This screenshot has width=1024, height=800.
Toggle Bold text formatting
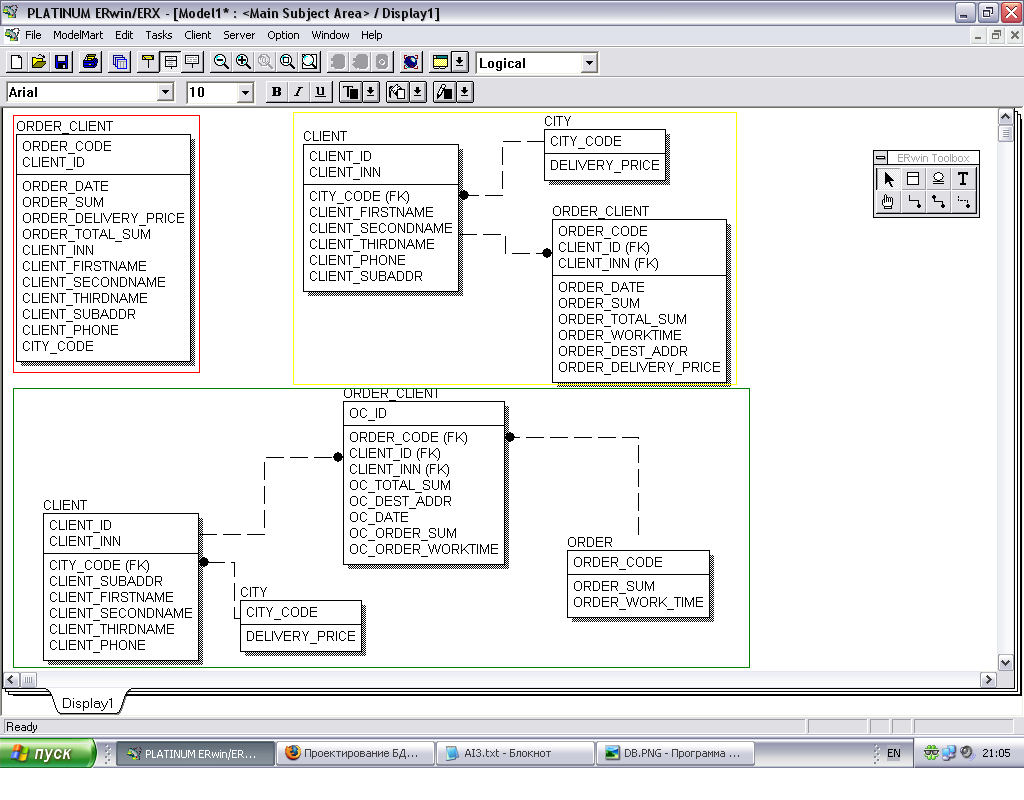277,92
